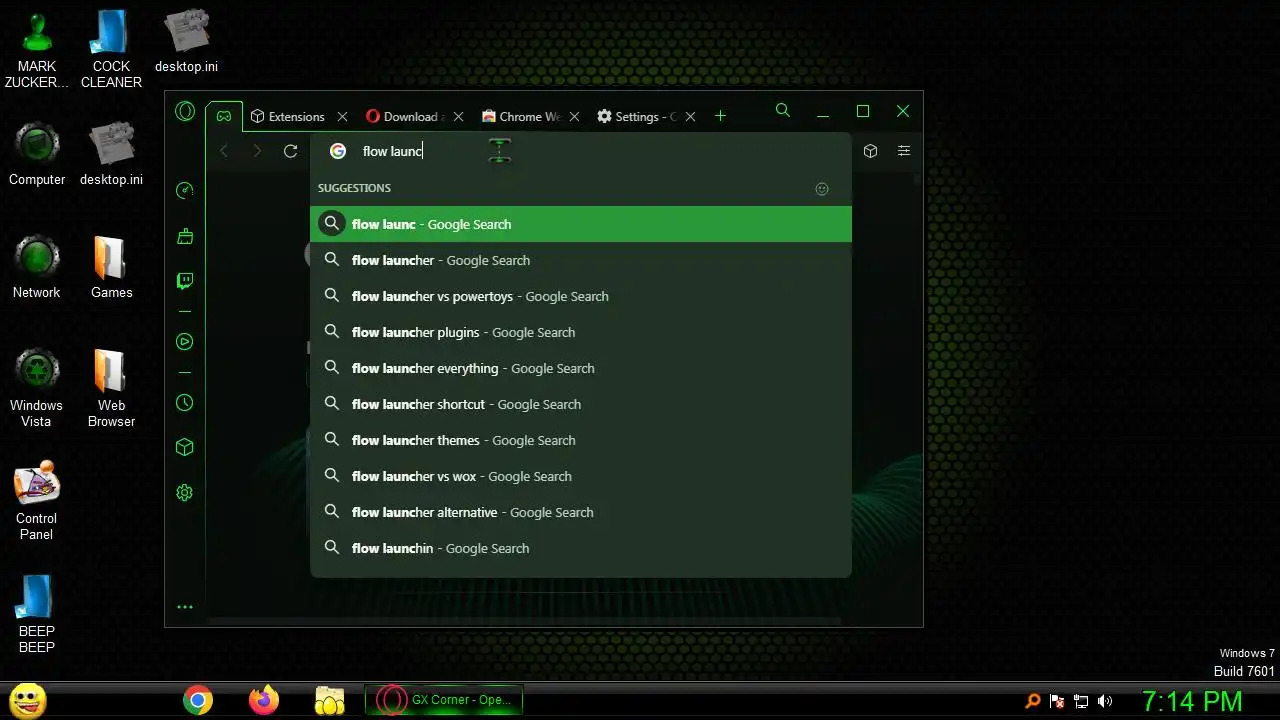This screenshot has width=1280, height=720.
Task: Open Settings gear in sidebar
Action: 184,492
